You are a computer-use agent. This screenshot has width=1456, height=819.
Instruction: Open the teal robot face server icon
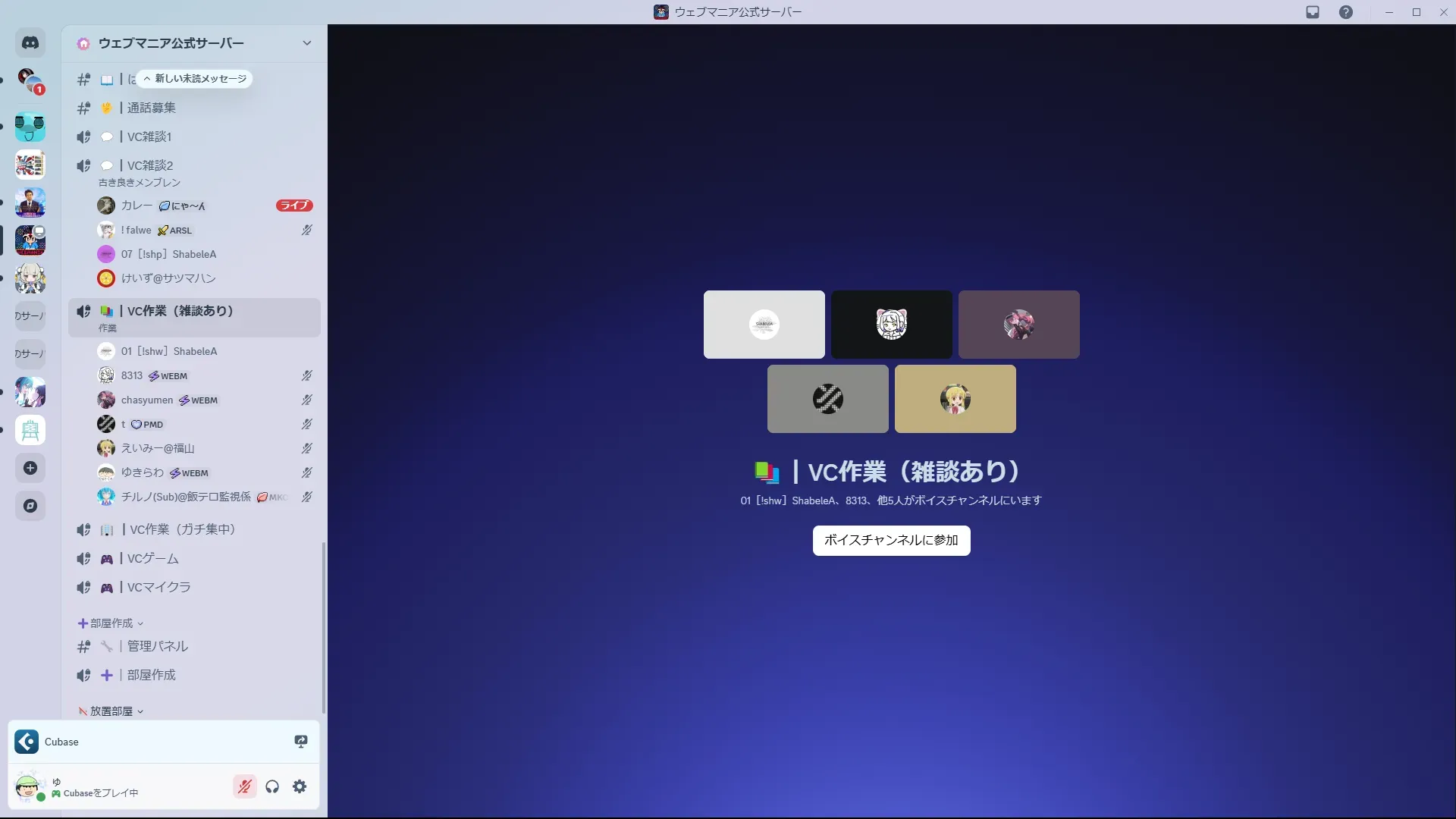(x=30, y=127)
